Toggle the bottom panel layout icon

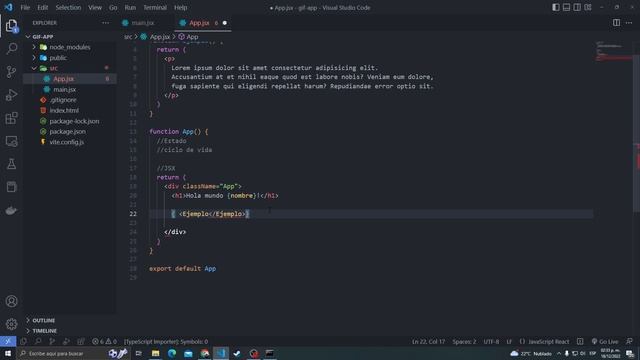coord(567,7)
